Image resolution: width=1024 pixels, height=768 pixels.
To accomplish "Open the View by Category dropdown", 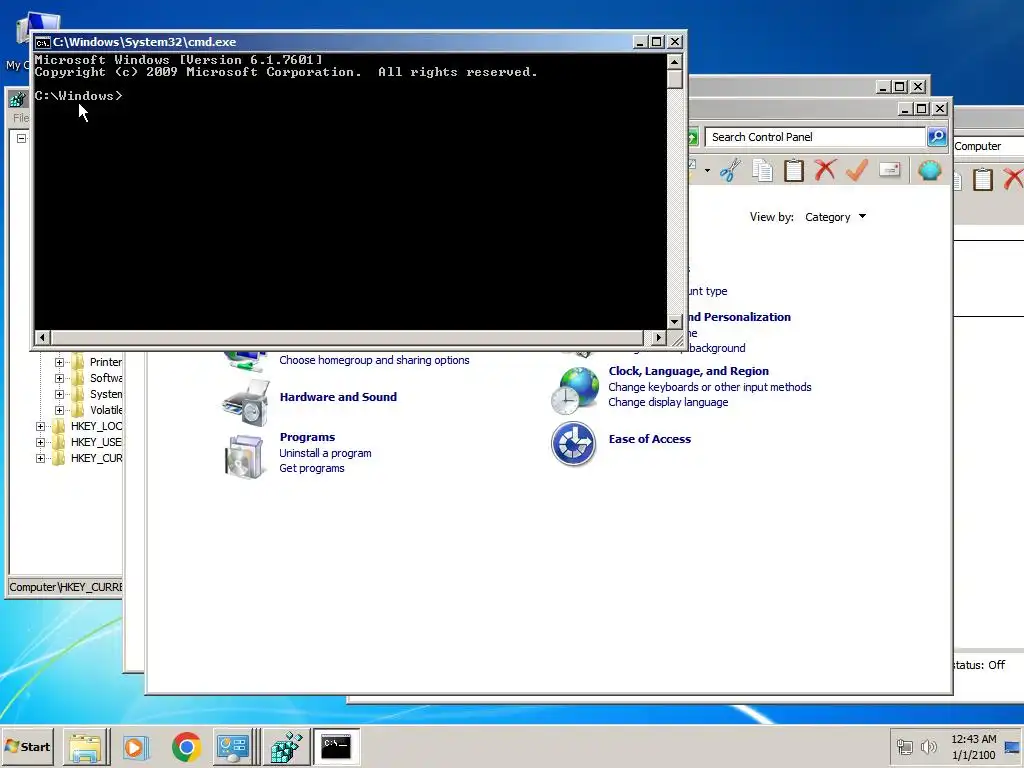I will coord(835,217).
